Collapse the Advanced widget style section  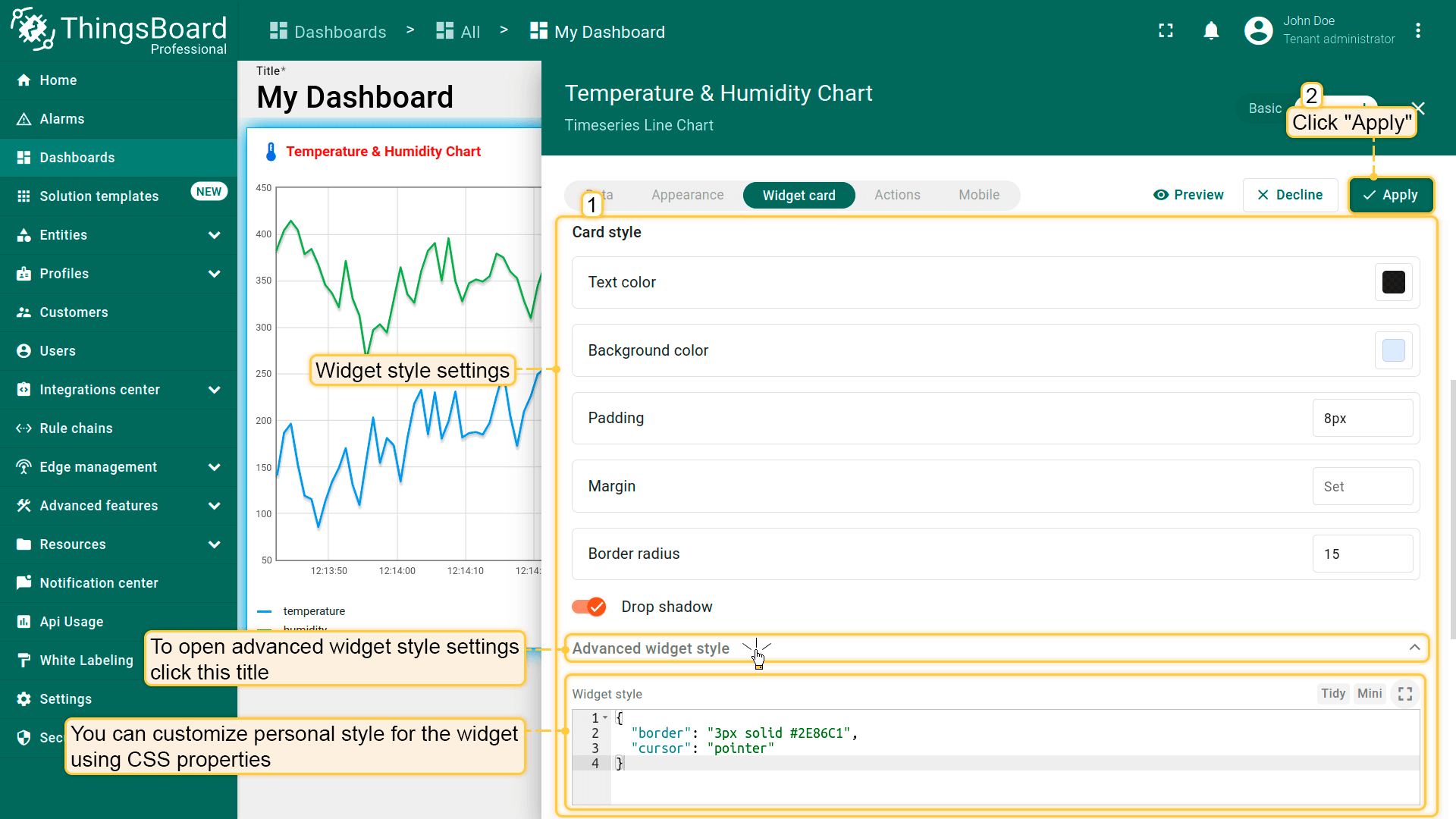(1414, 648)
